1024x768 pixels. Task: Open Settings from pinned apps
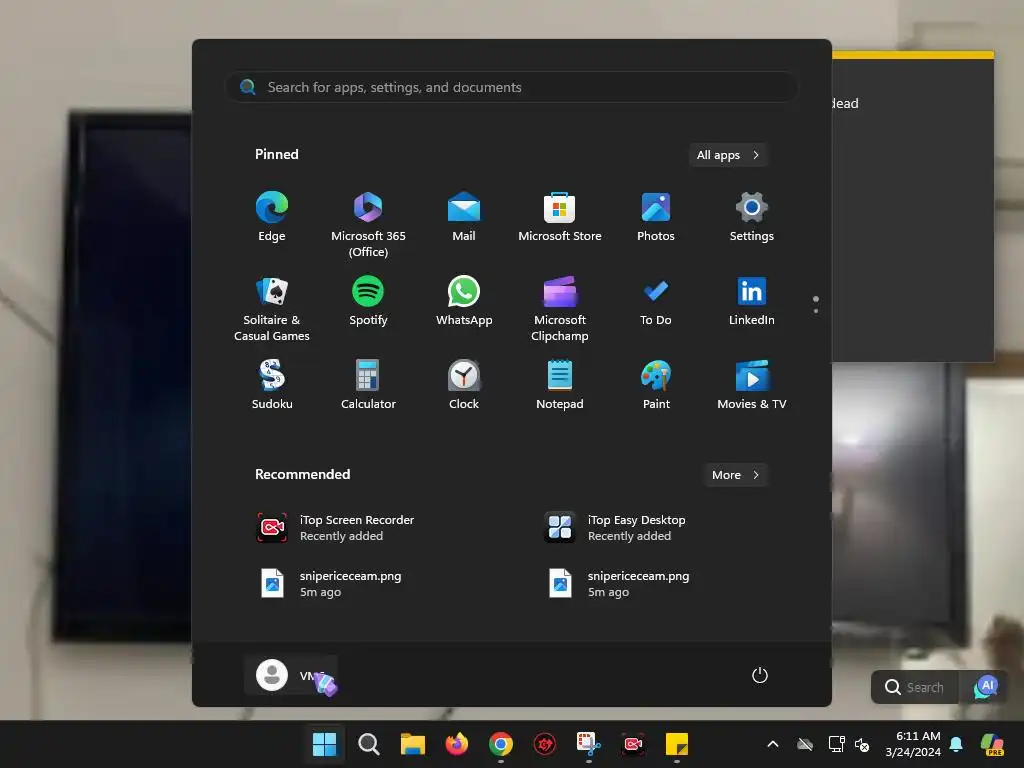point(752,217)
